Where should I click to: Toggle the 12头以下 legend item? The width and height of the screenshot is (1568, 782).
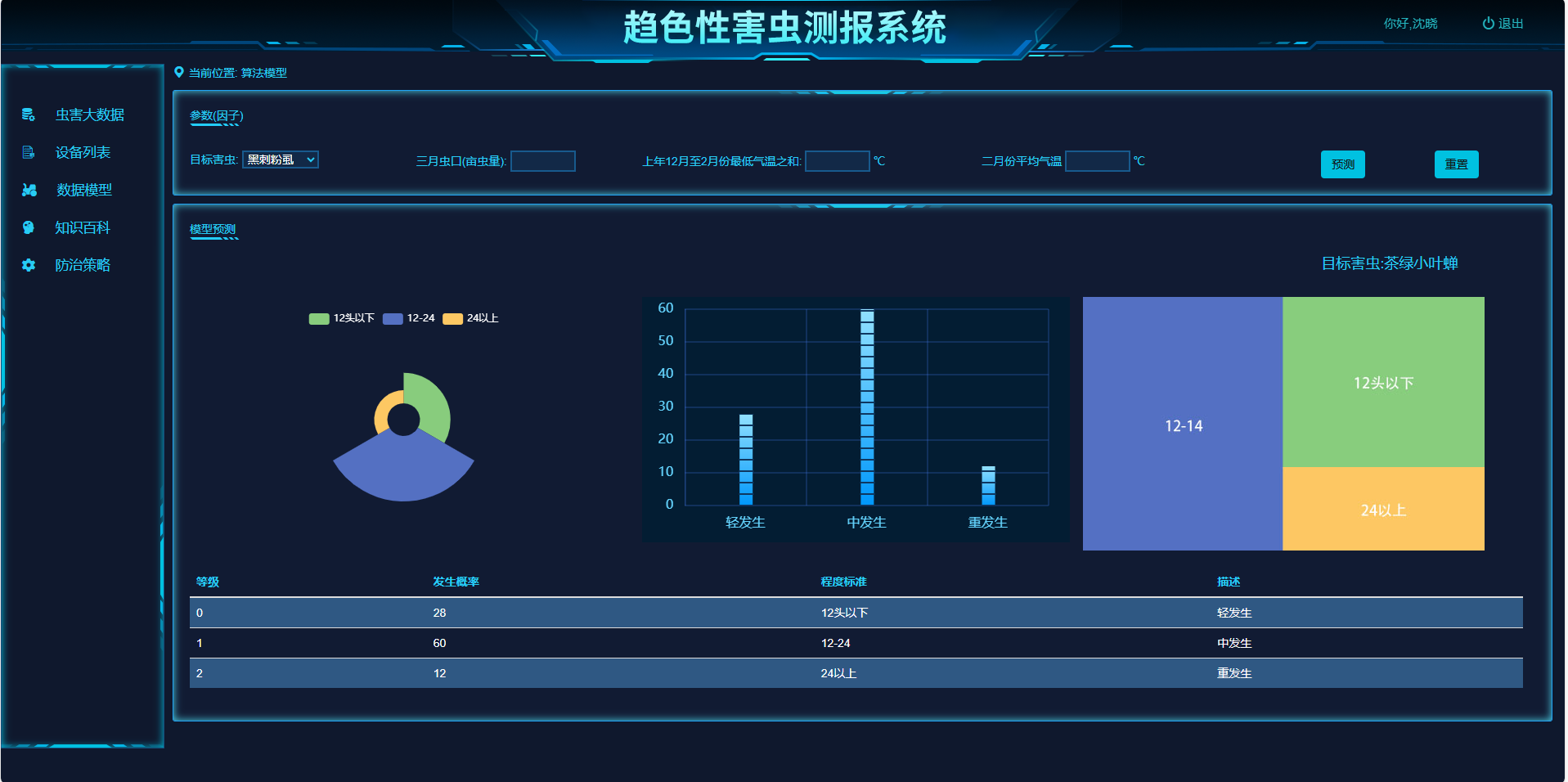pyautogui.click(x=342, y=318)
